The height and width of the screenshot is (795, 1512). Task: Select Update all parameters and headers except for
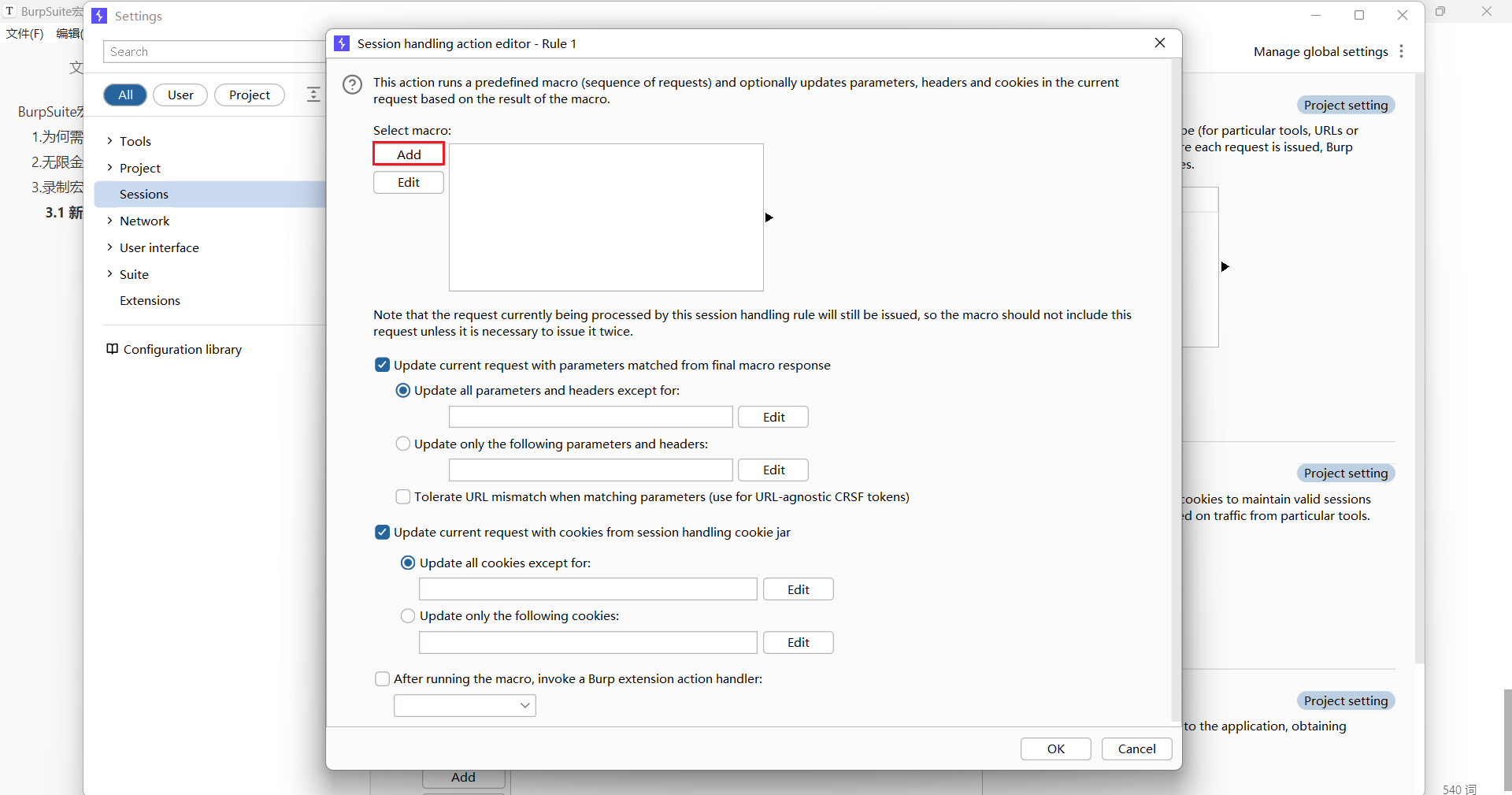click(402, 391)
